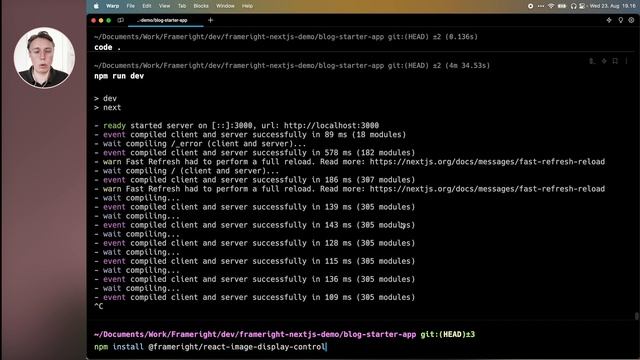Click the 'wait compiling / (client and server)' line
This screenshot has height=360, width=640.
coord(187,171)
